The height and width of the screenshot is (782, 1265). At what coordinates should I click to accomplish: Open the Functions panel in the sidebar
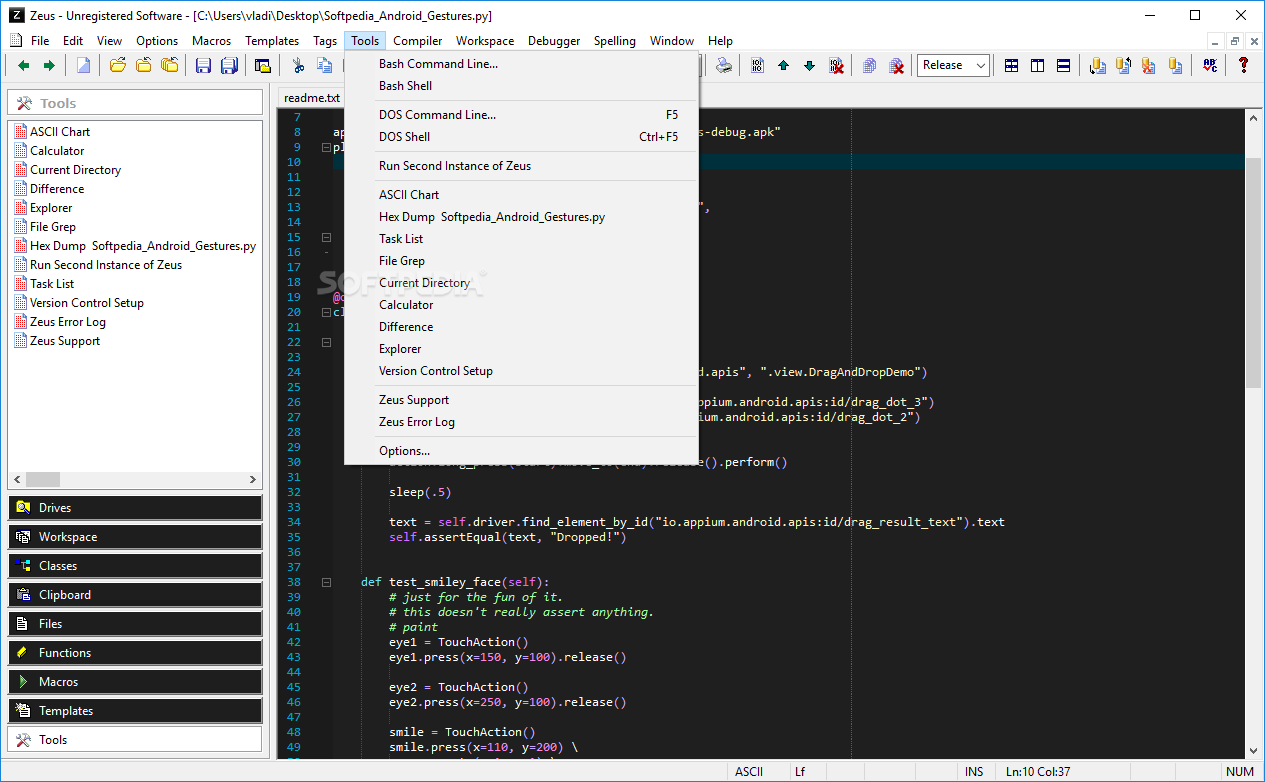(x=135, y=653)
